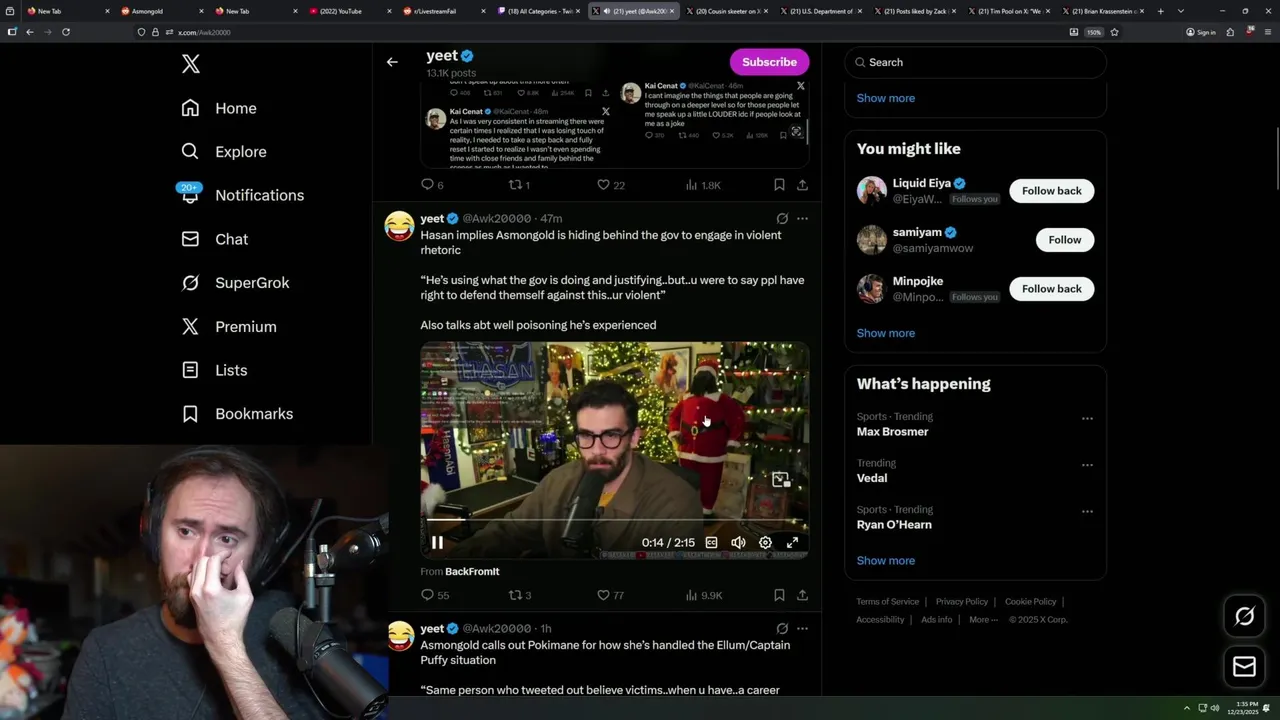Show more under What's happening

(x=885, y=560)
